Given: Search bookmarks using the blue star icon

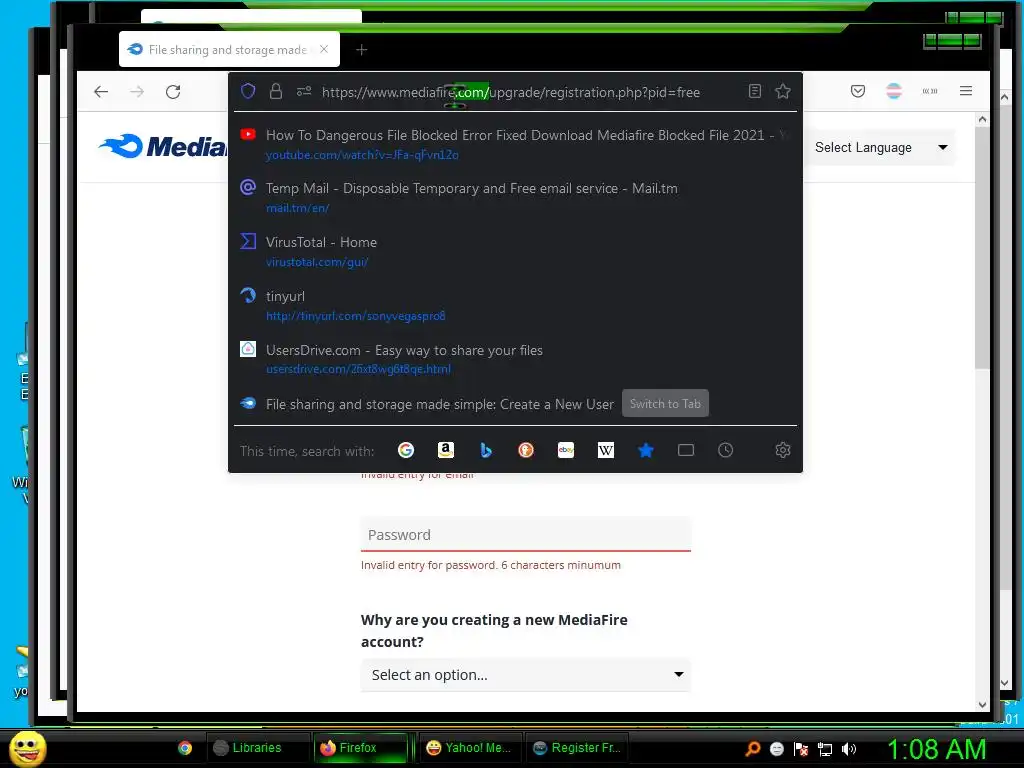Looking at the screenshot, I should [x=646, y=450].
